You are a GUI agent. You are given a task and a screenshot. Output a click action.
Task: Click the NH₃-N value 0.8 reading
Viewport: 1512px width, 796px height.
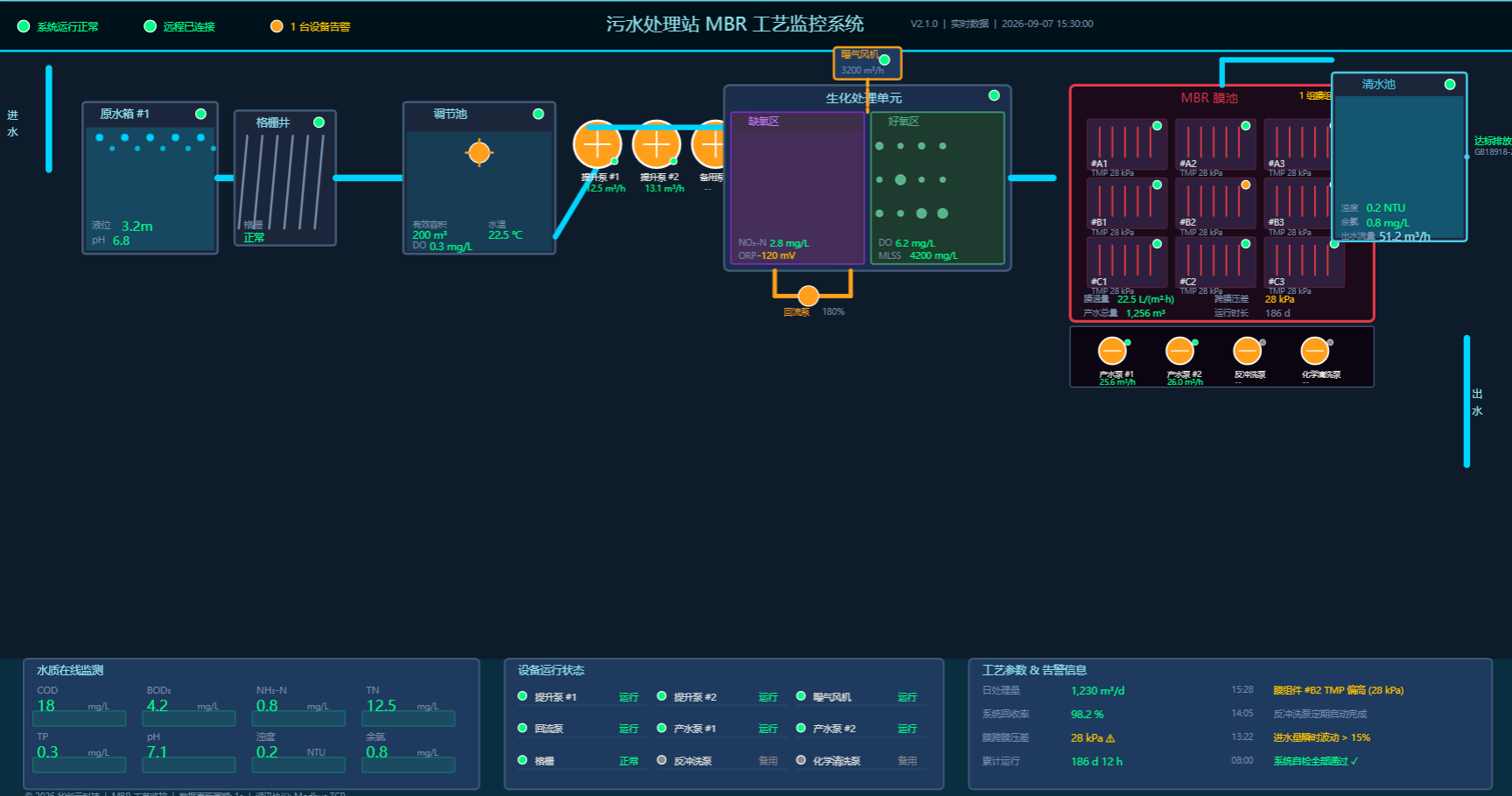coord(267,705)
